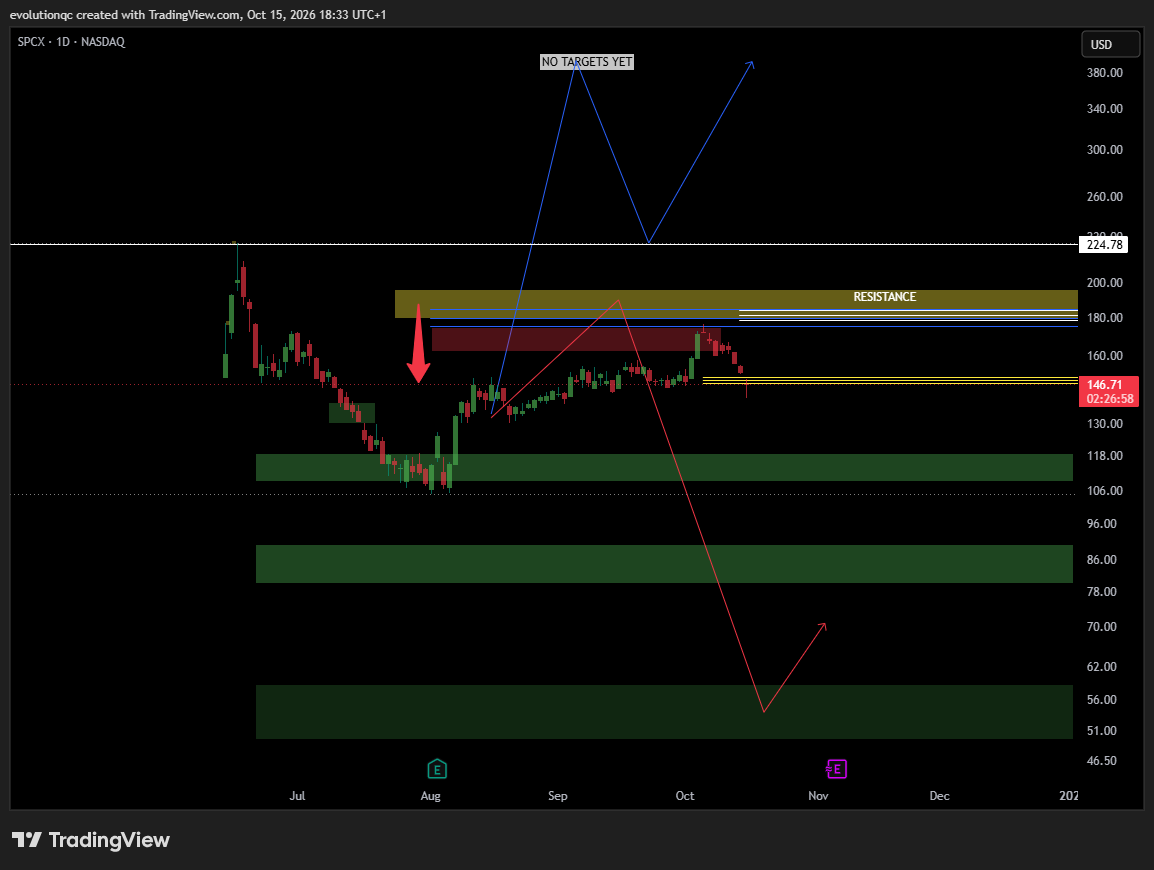
Task: Click the 160.00 price axis label
Action: click(x=1105, y=356)
